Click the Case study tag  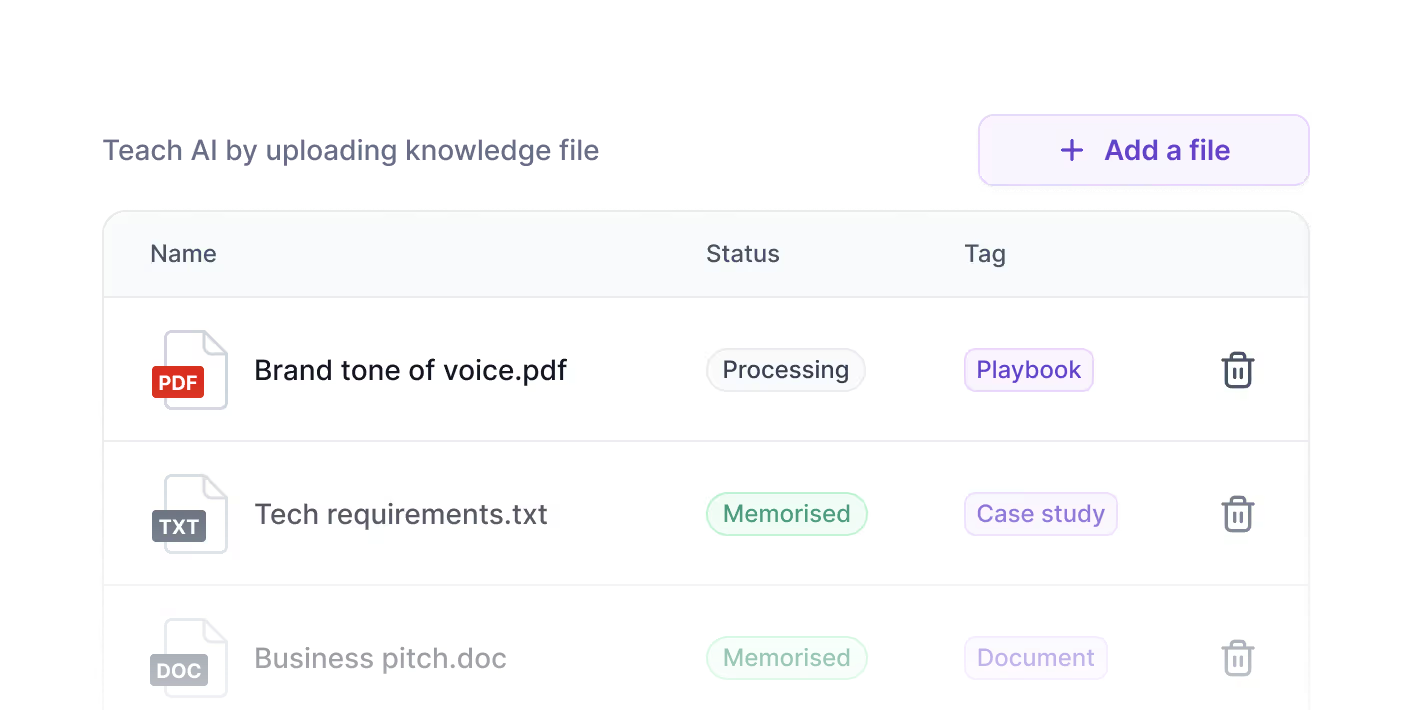(1041, 514)
